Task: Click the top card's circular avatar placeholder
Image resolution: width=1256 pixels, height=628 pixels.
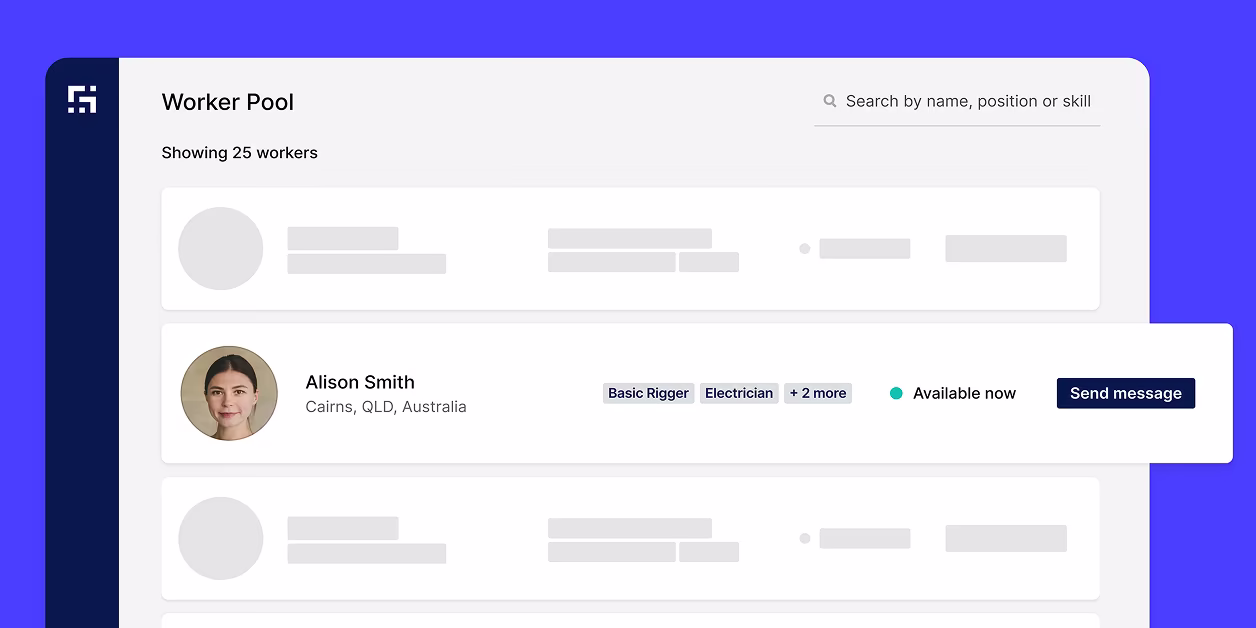Action: tap(220, 248)
